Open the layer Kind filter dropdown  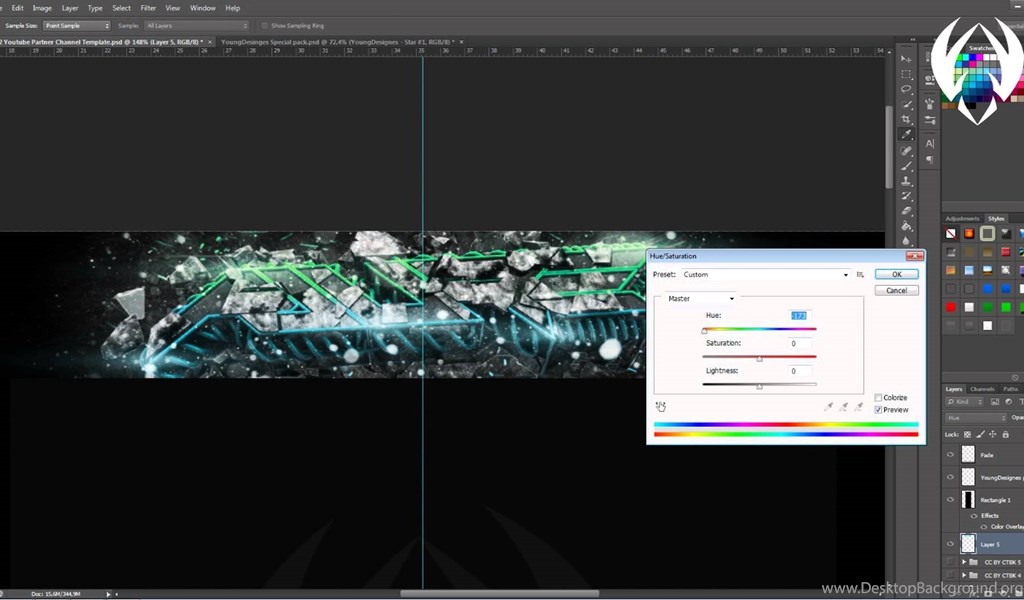(965, 402)
